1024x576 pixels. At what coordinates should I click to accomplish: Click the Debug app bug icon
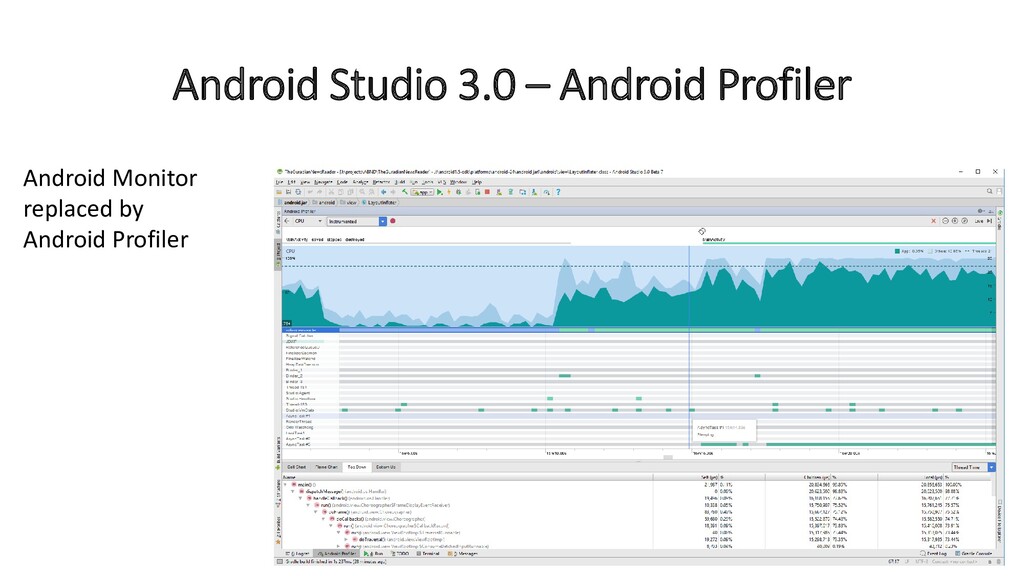[x=459, y=192]
